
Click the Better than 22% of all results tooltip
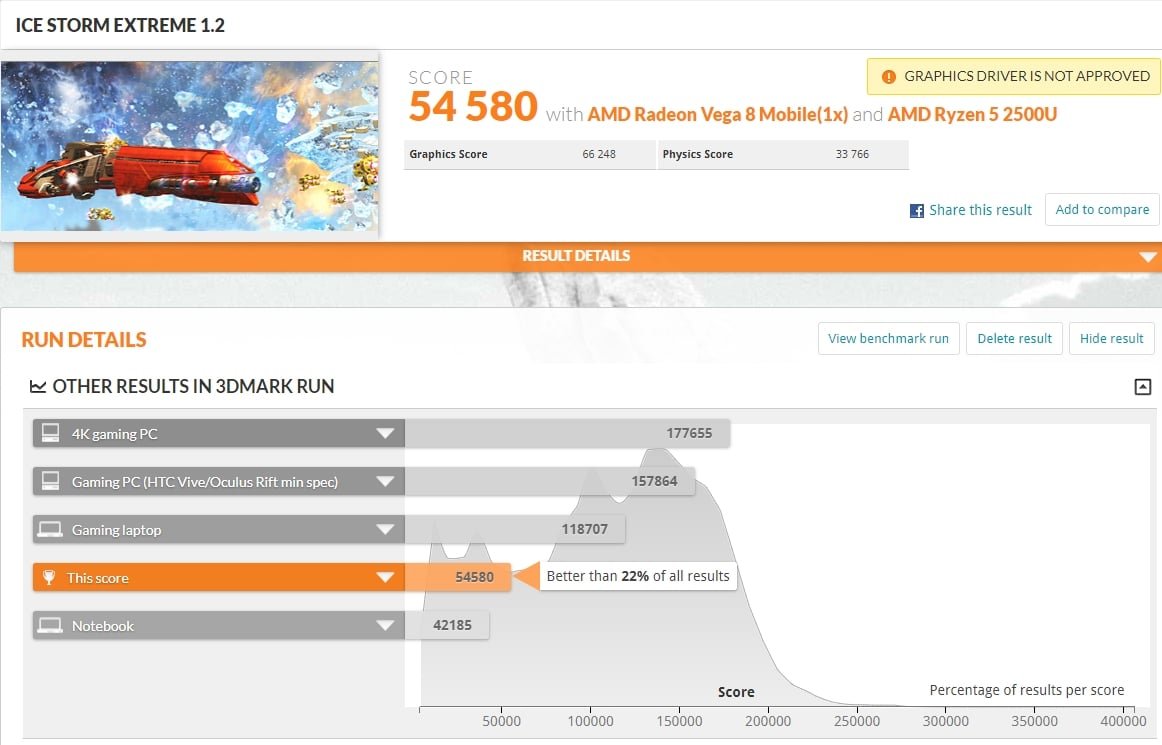tap(638, 576)
